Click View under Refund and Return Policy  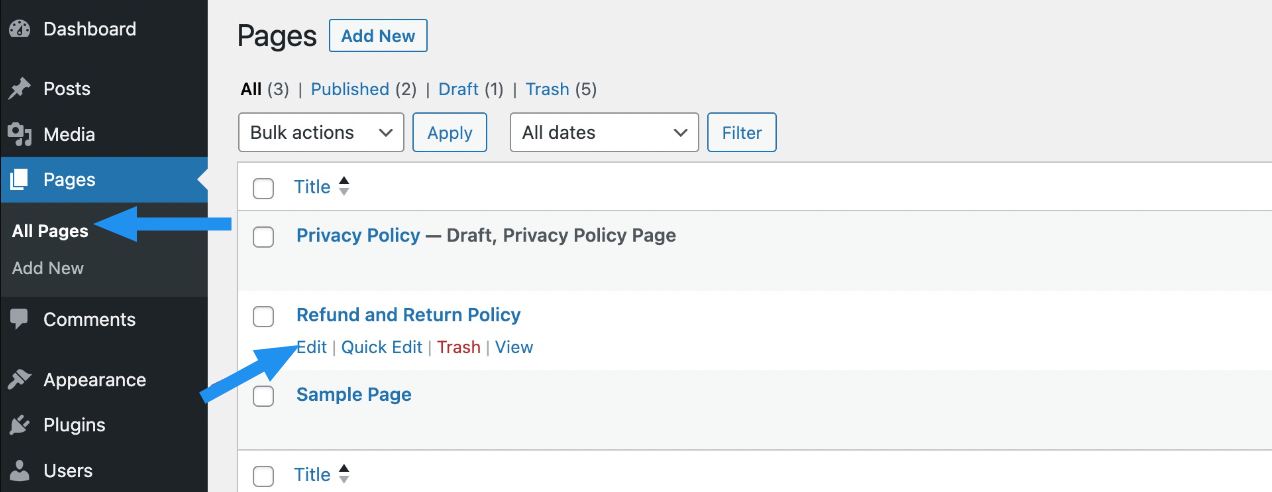click(514, 347)
